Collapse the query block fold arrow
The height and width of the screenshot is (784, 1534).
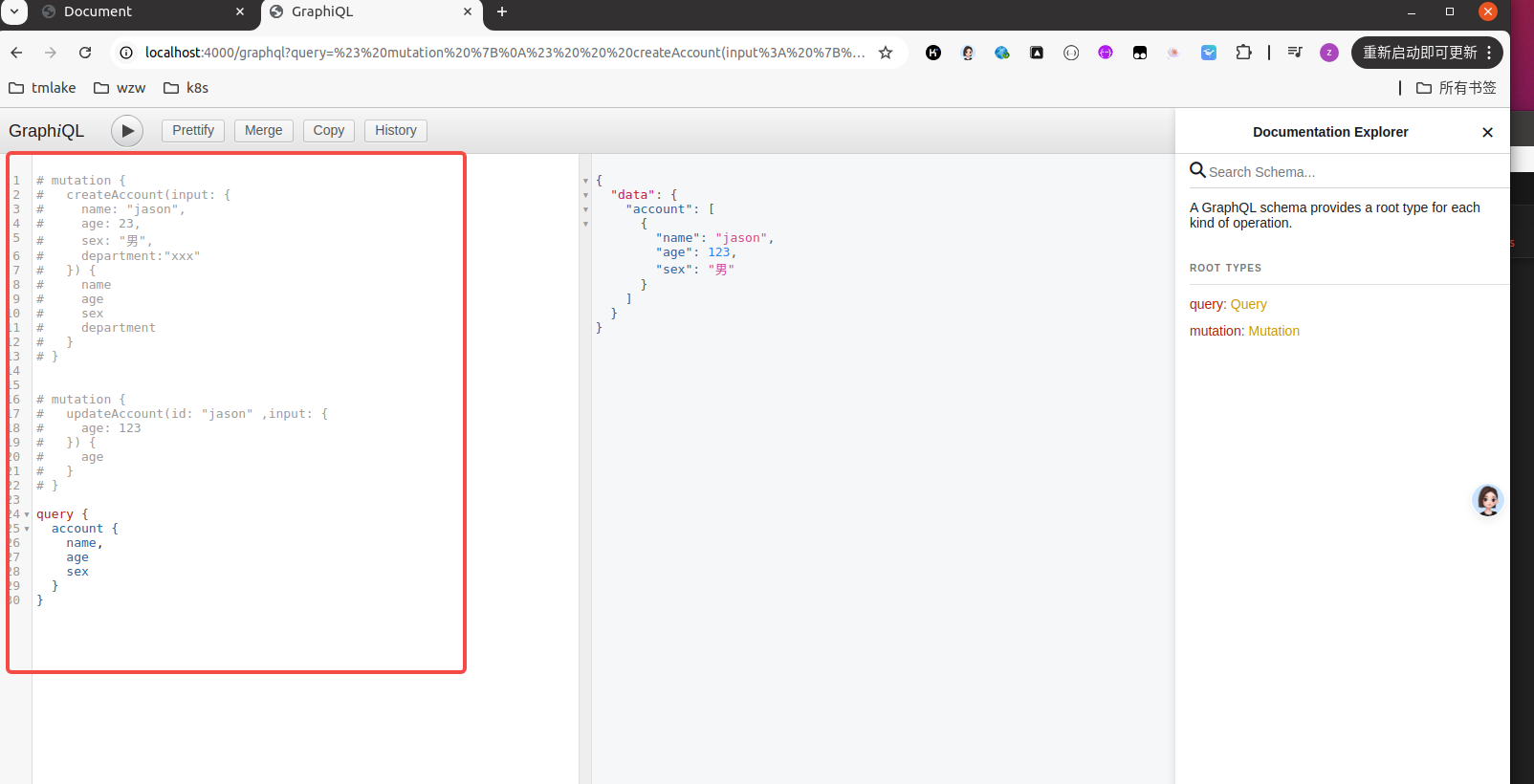pyautogui.click(x=27, y=515)
